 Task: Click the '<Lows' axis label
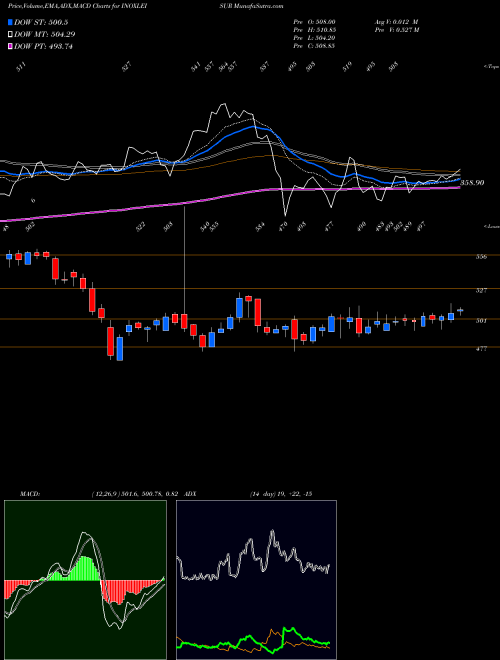pos(491,226)
